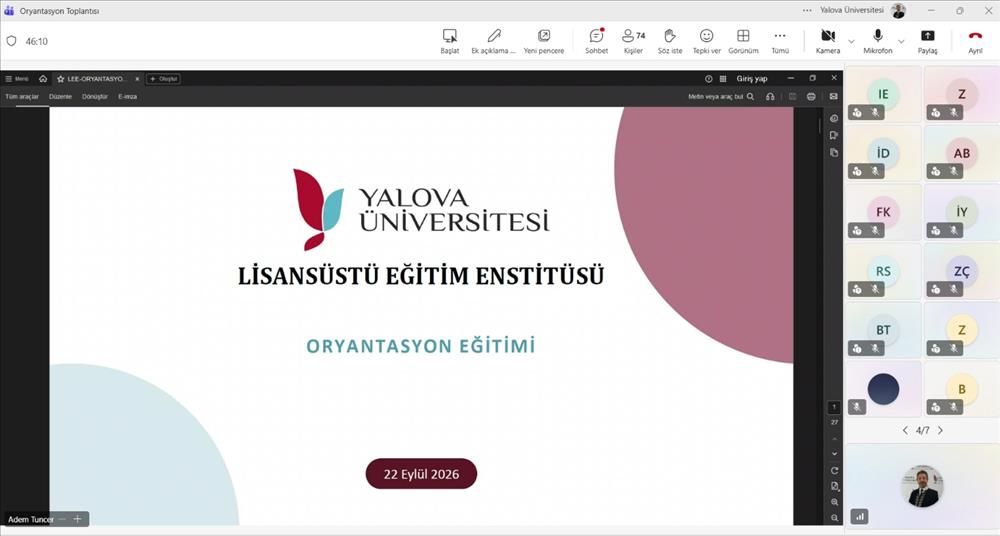Click the Başlat recording icon
This screenshot has height=536, width=1000.
tap(450, 36)
